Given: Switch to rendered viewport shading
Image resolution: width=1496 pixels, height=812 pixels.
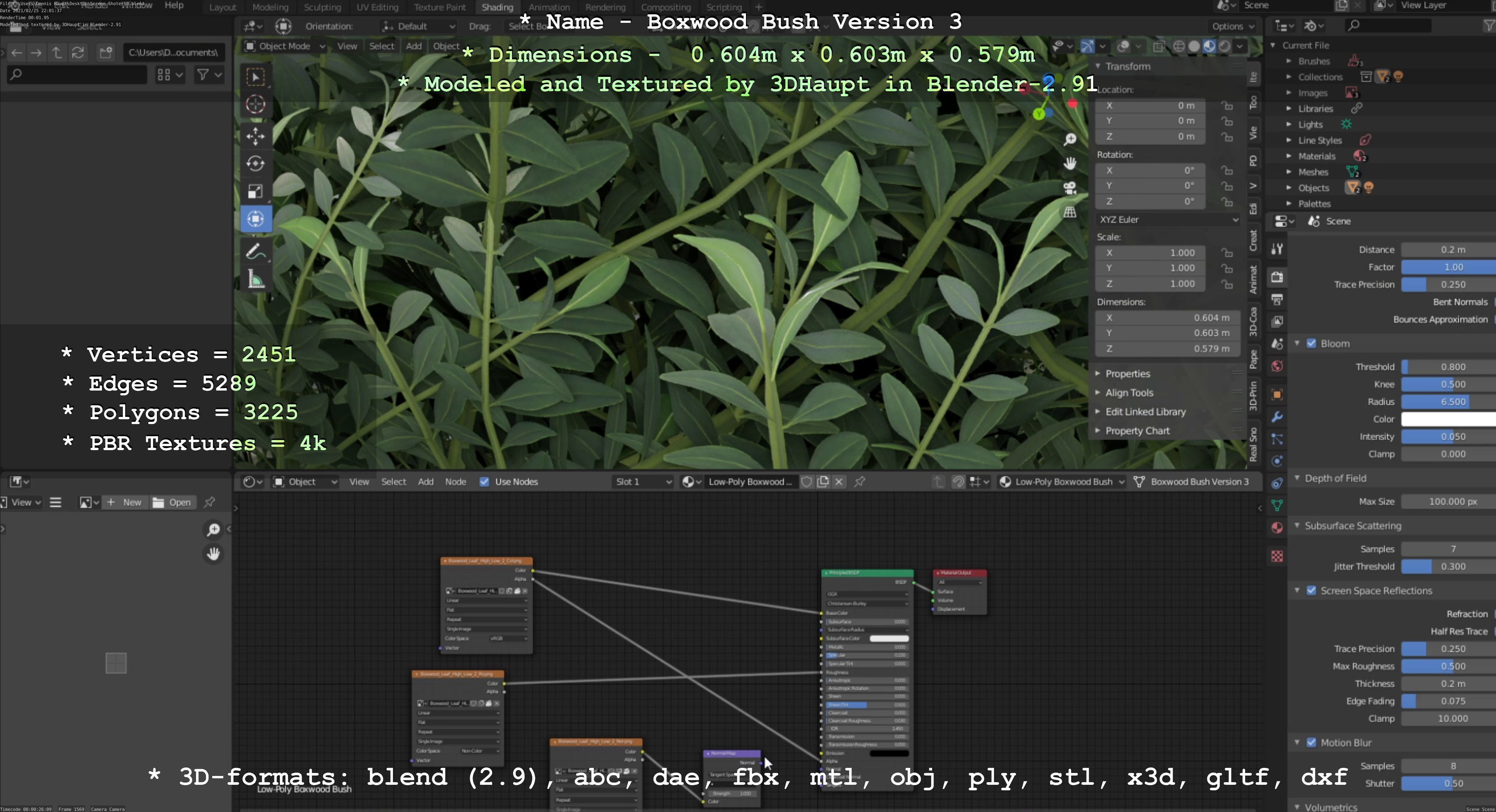Looking at the screenshot, I should coord(1224,46).
